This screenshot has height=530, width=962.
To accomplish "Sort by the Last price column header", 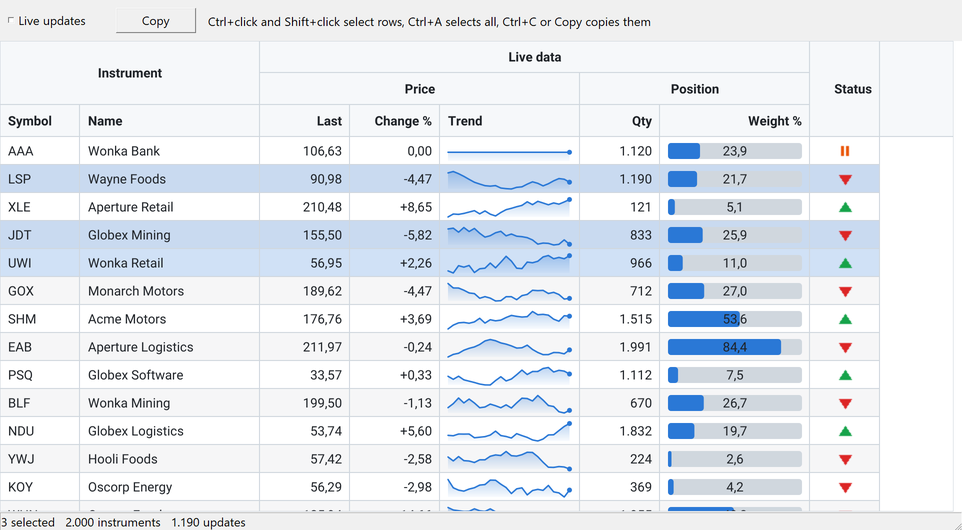I will 304,121.
